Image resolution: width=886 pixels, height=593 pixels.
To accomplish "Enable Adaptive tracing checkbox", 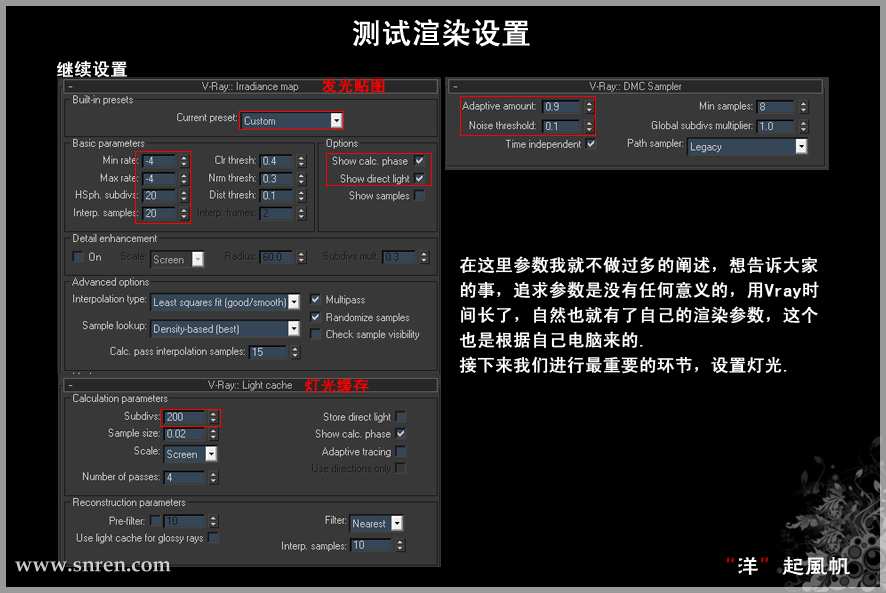I will 401,451.
